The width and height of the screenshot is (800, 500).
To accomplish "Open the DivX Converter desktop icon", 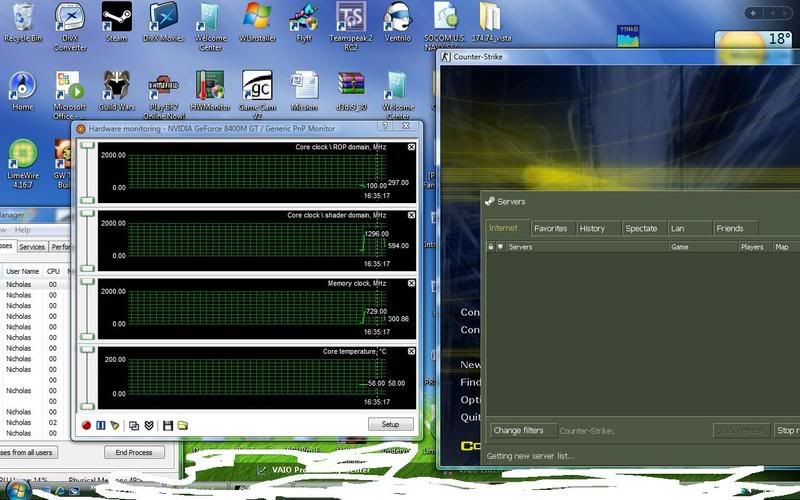I will click(70, 27).
